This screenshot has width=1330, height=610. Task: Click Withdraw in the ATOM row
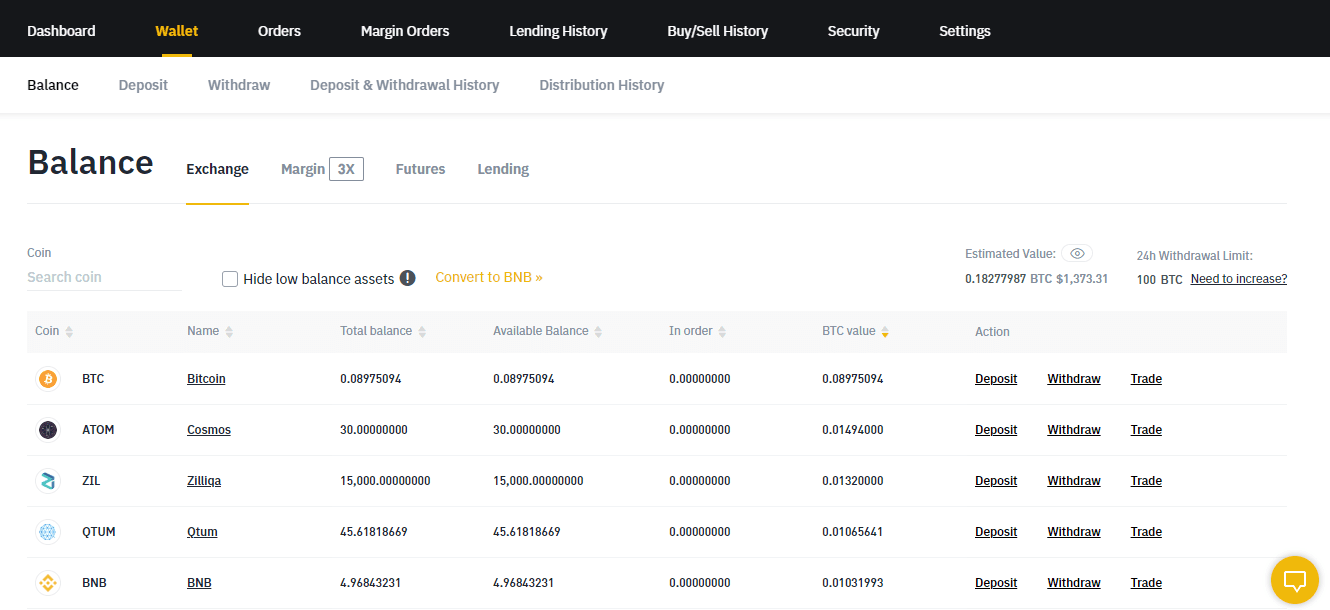coord(1074,430)
